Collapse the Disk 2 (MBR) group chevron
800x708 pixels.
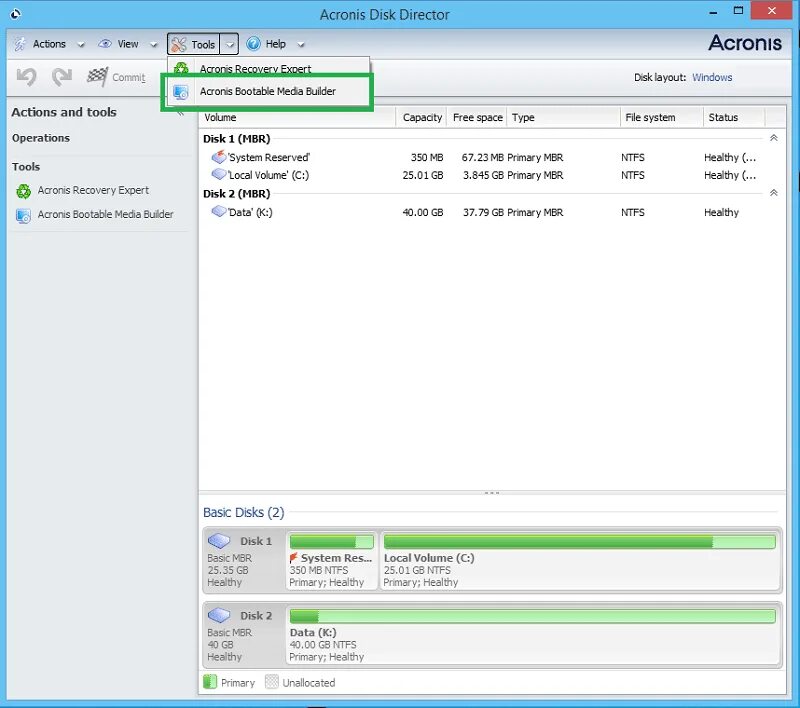click(773, 193)
